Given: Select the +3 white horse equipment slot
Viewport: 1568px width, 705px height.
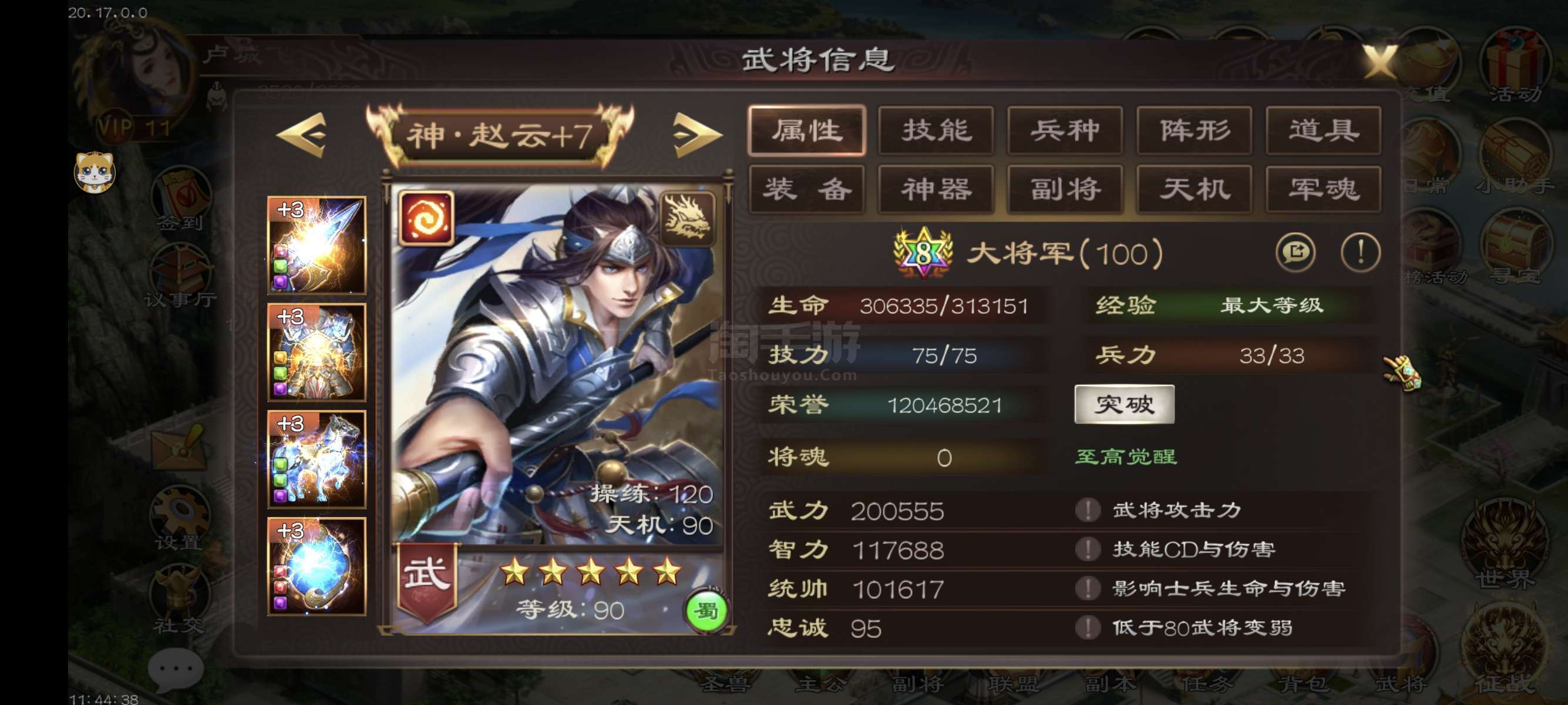Looking at the screenshot, I should [317, 459].
